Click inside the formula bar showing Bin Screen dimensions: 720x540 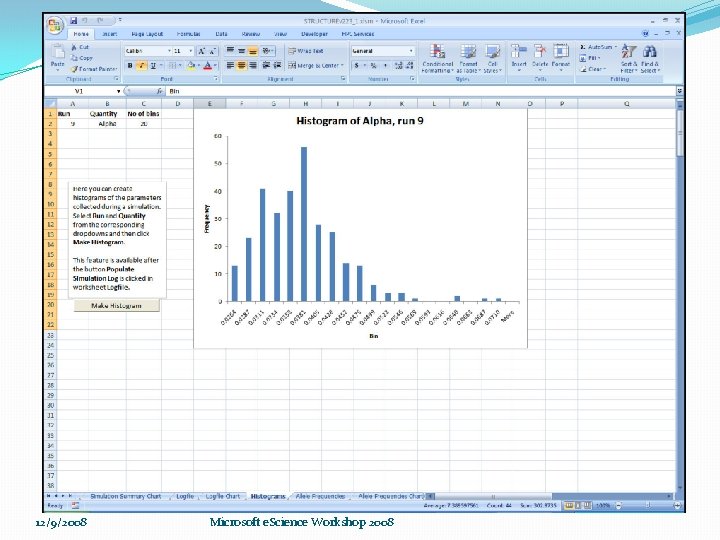click(x=420, y=91)
